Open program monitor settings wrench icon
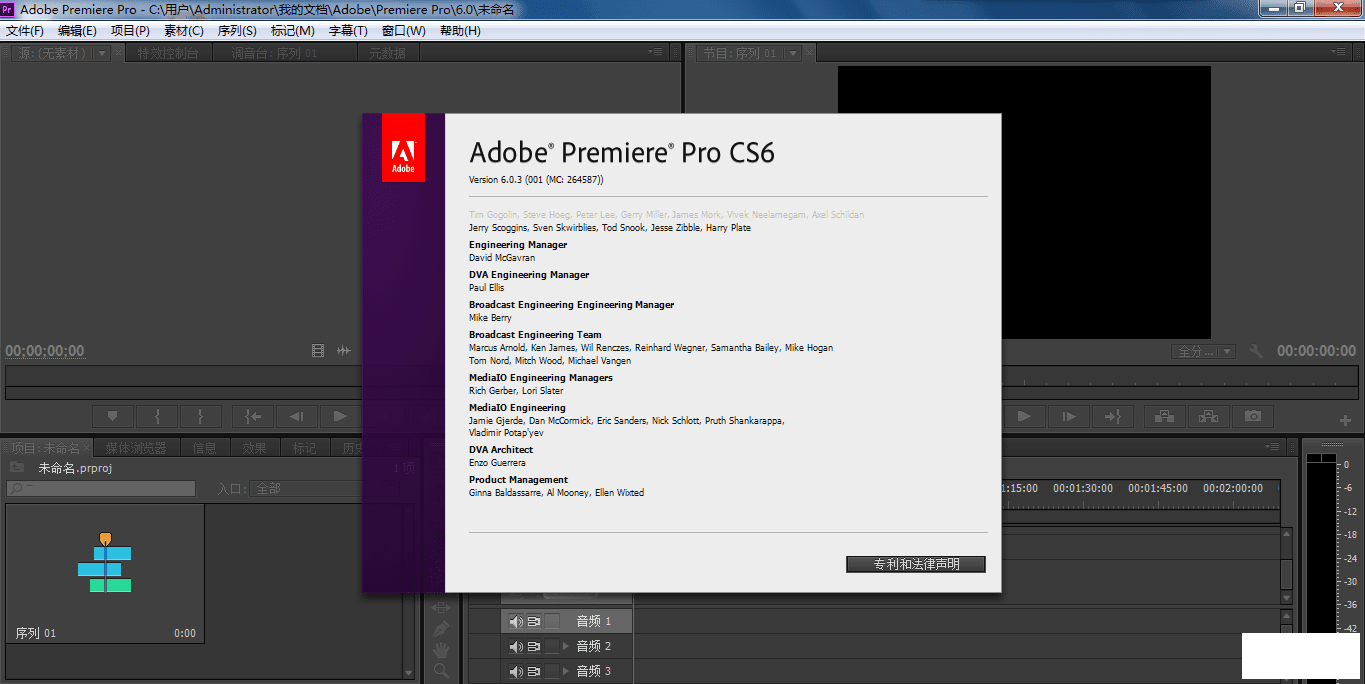Screen dimensions: 1365x684 [1256, 351]
